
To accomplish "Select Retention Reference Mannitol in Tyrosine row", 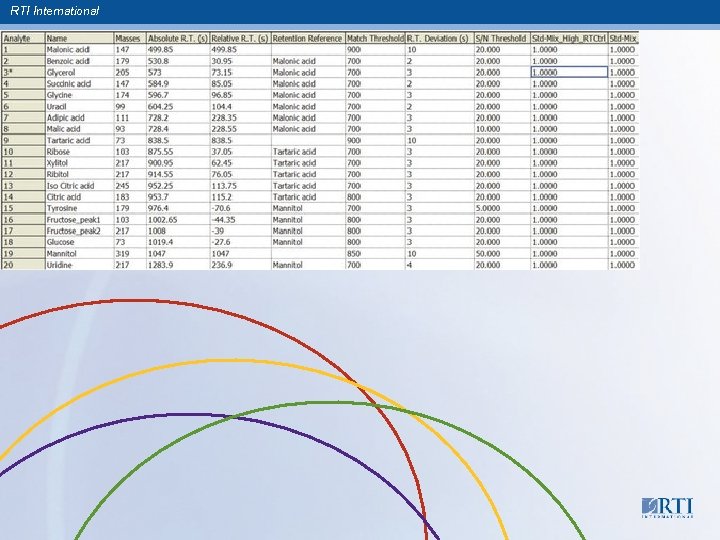I will tap(308, 208).
